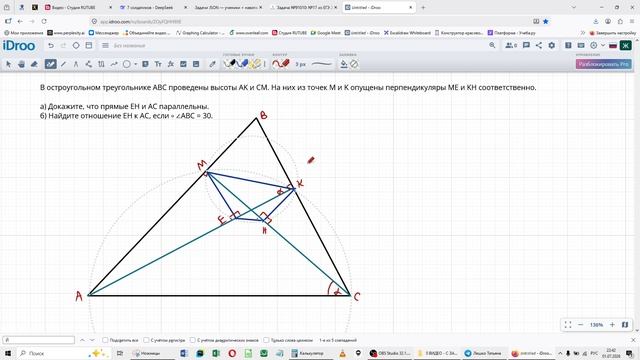Select the freehand arrow tool
The image size is (640, 360).
(x=114, y=64)
